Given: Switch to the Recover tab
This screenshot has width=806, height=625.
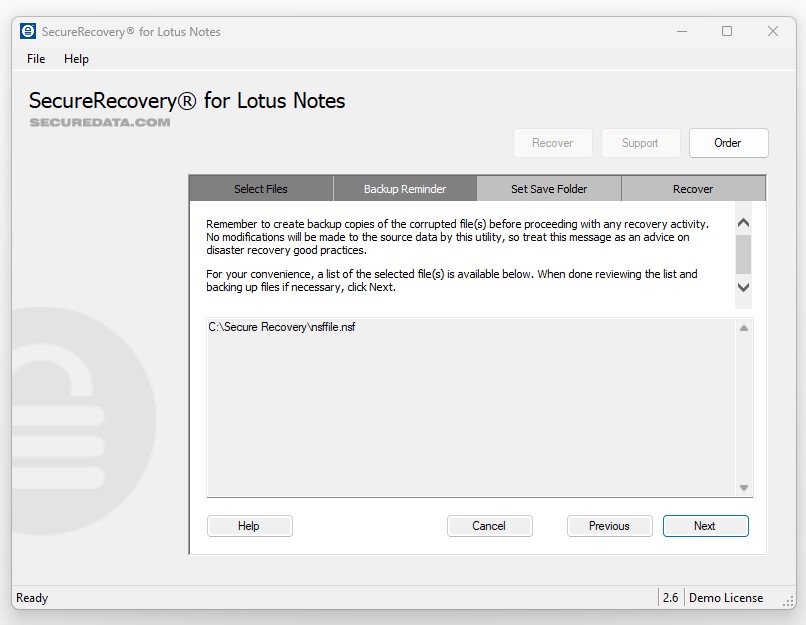Looking at the screenshot, I should (x=693, y=188).
